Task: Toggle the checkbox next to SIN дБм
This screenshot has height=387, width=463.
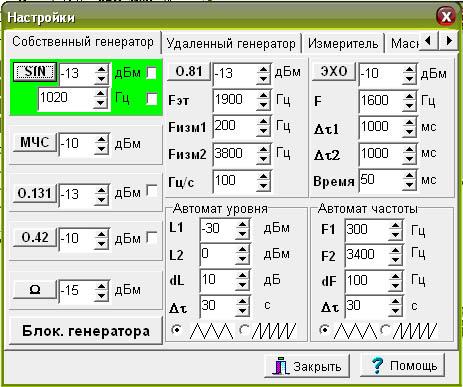Action: point(152,73)
